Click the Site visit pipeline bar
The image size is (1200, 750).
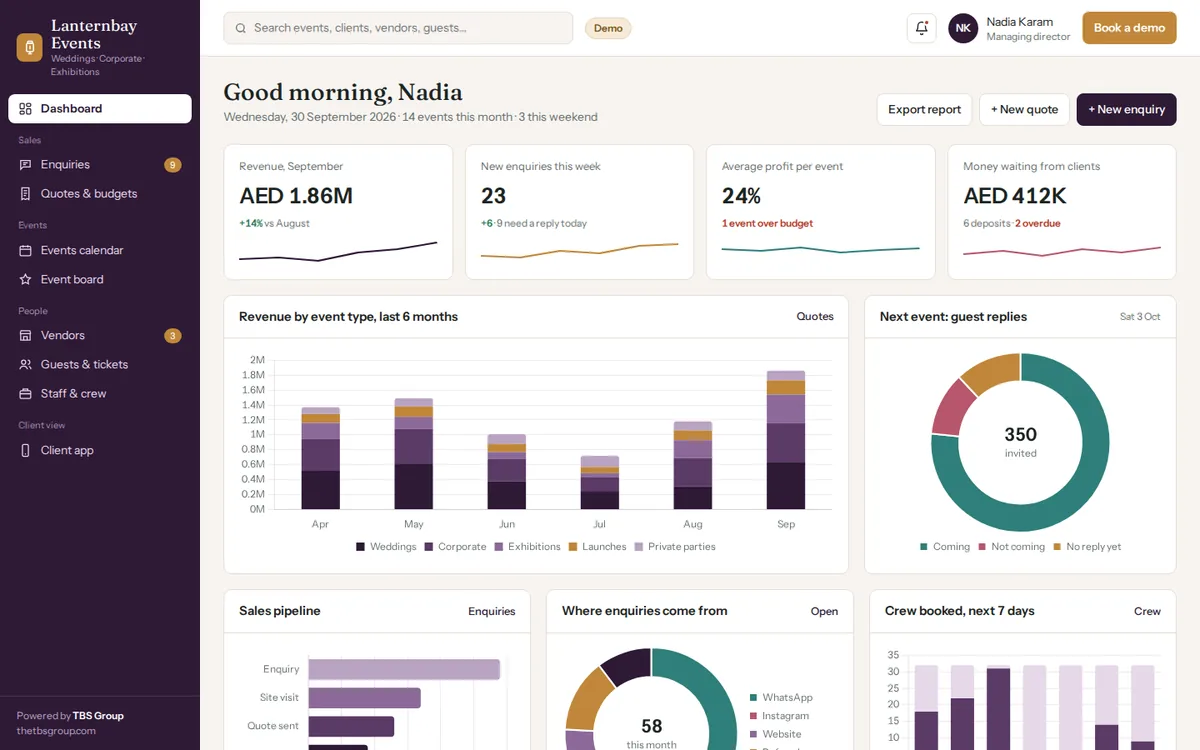(x=364, y=698)
